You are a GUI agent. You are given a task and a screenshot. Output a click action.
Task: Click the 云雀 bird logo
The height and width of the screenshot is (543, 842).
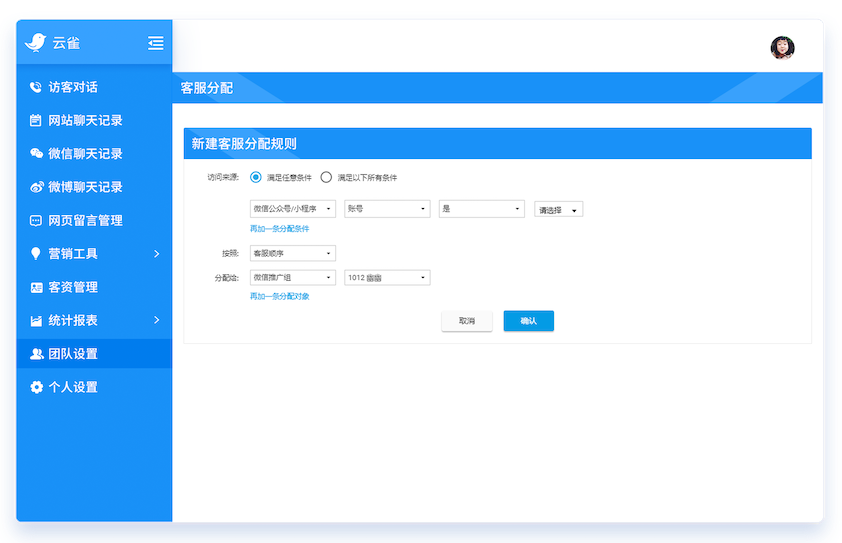(x=35, y=42)
